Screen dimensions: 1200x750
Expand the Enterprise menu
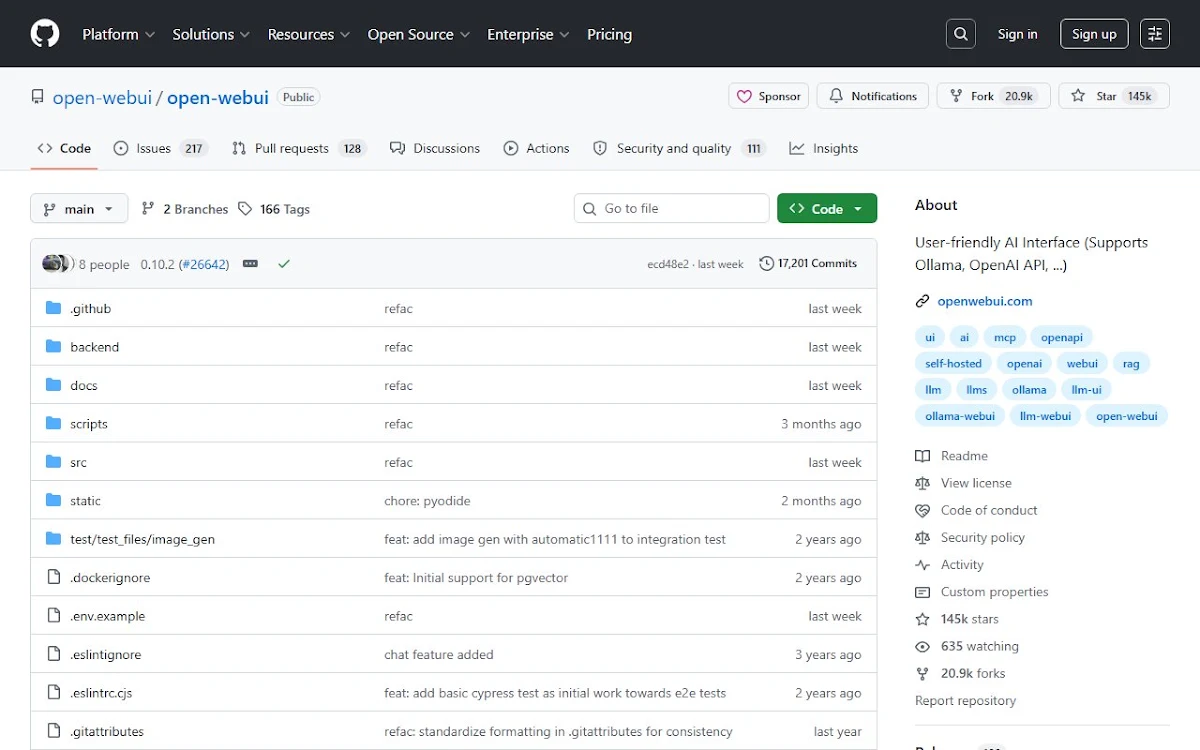tap(528, 34)
